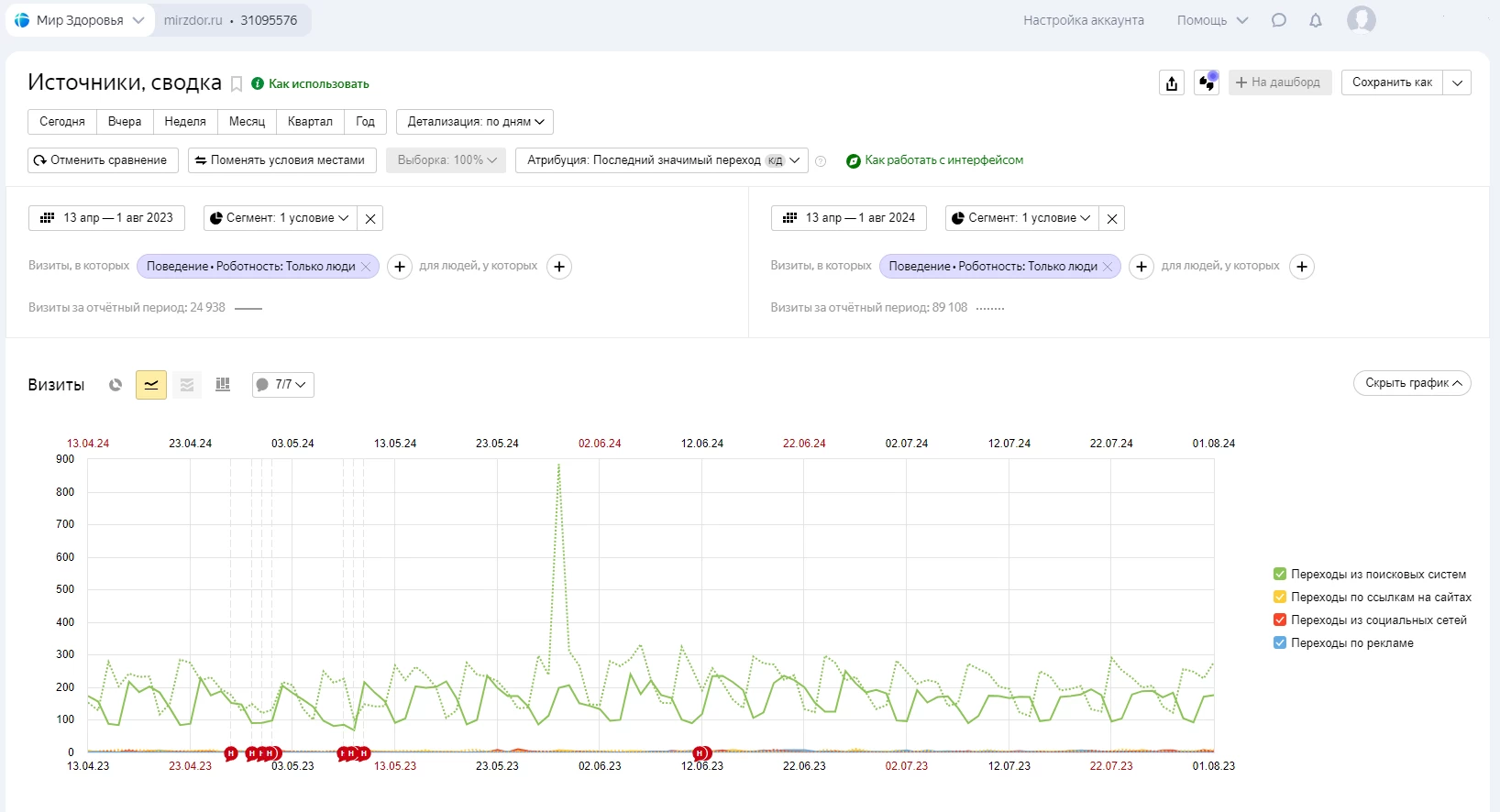Click the export report icon
Image resolution: width=1500 pixels, height=812 pixels.
pyautogui.click(x=1172, y=83)
